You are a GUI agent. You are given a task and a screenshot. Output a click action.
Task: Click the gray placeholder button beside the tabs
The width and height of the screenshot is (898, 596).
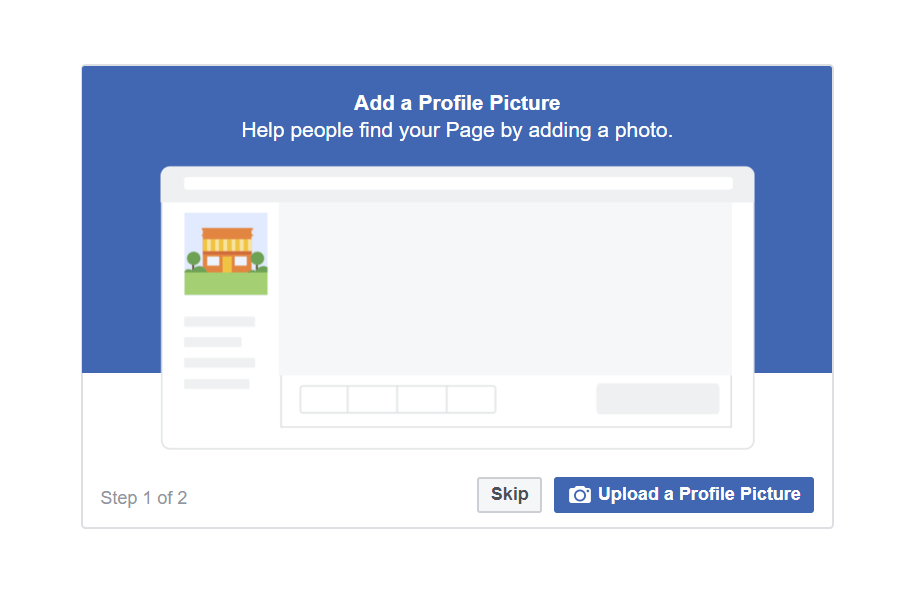coord(657,398)
